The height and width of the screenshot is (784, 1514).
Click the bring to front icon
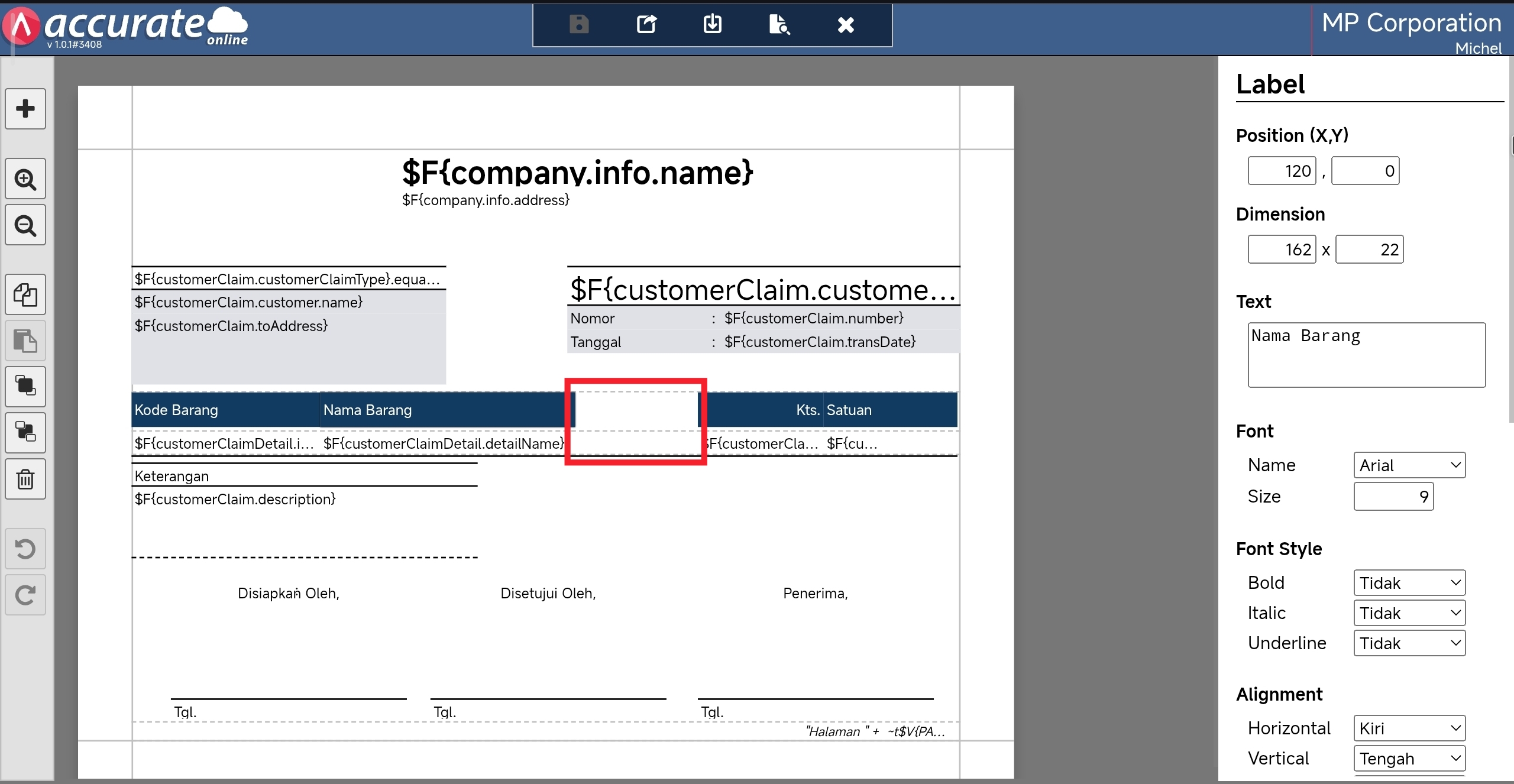(x=25, y=386)
